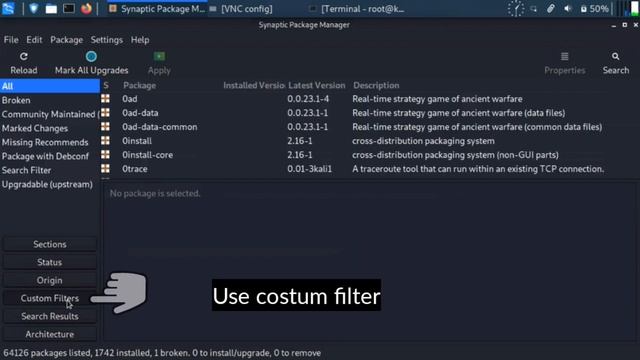
Task: Click the Apply toolbar icon
Action: click(159, 56)
